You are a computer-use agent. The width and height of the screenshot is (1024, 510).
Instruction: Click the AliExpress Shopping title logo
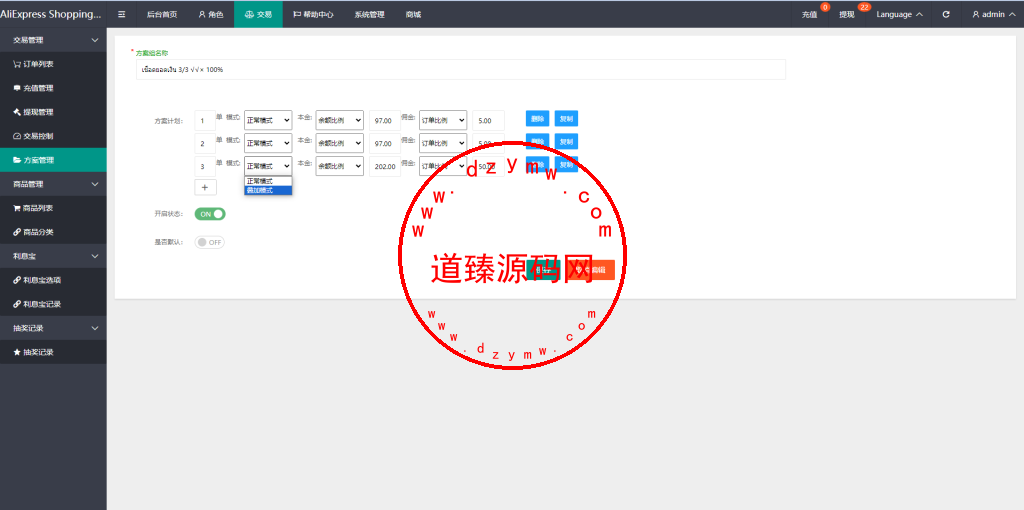[51, 14]
